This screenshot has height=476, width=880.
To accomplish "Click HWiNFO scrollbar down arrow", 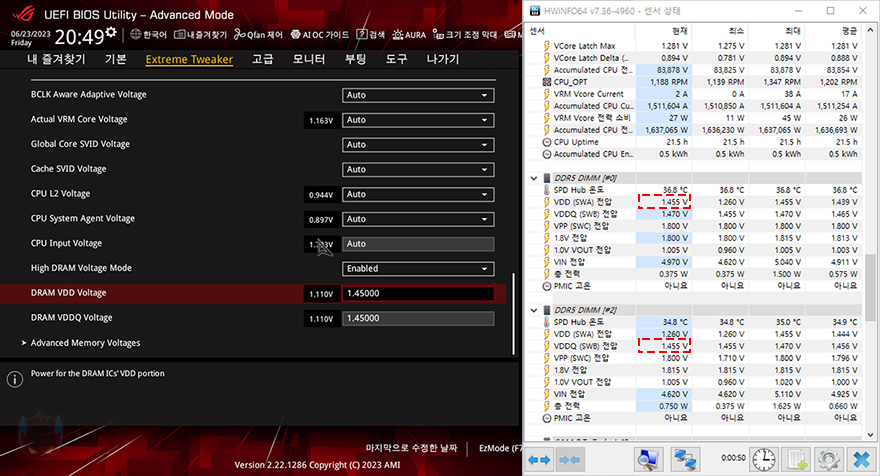I will pyautogui.click(x=870, y=435).
